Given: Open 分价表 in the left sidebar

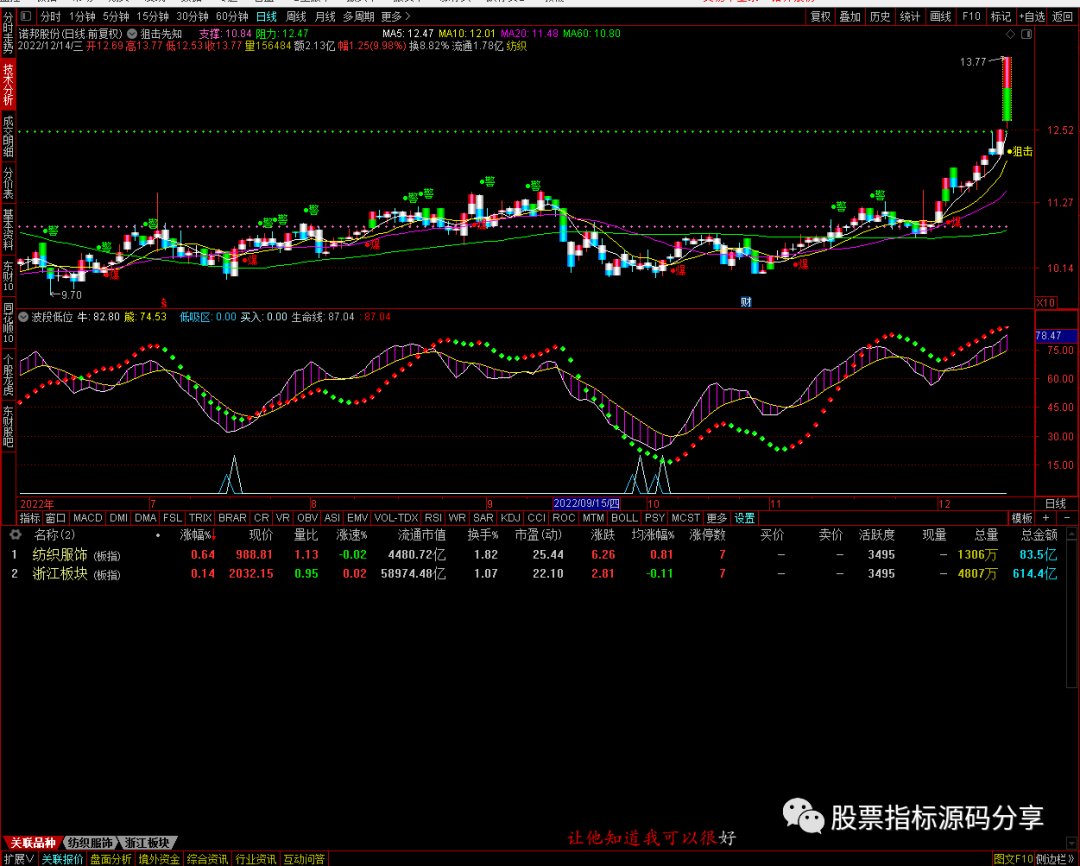Looking at the screenshot, I should click(8, 182).
